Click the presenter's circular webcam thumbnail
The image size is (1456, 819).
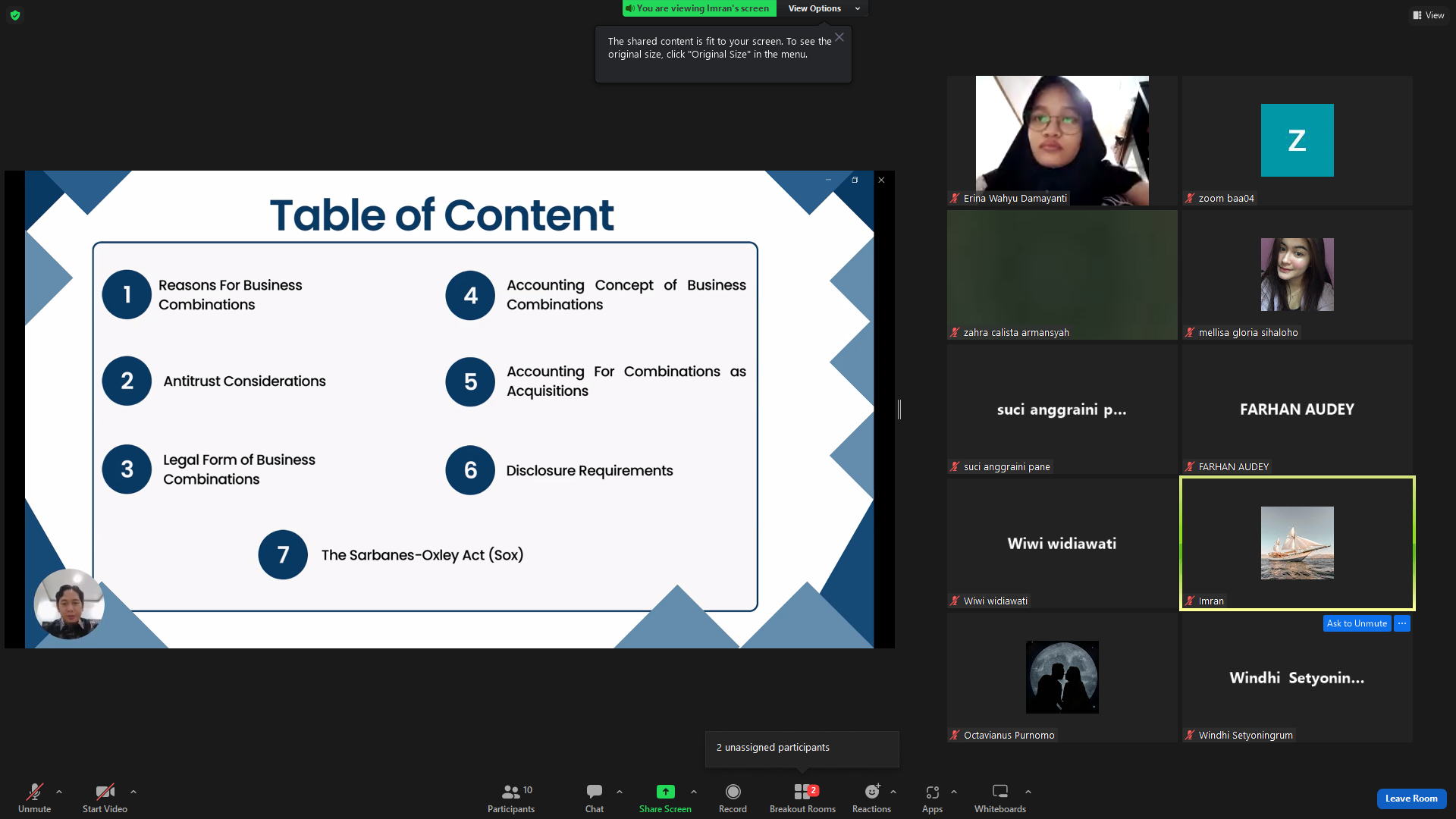[x=69, y=604]
